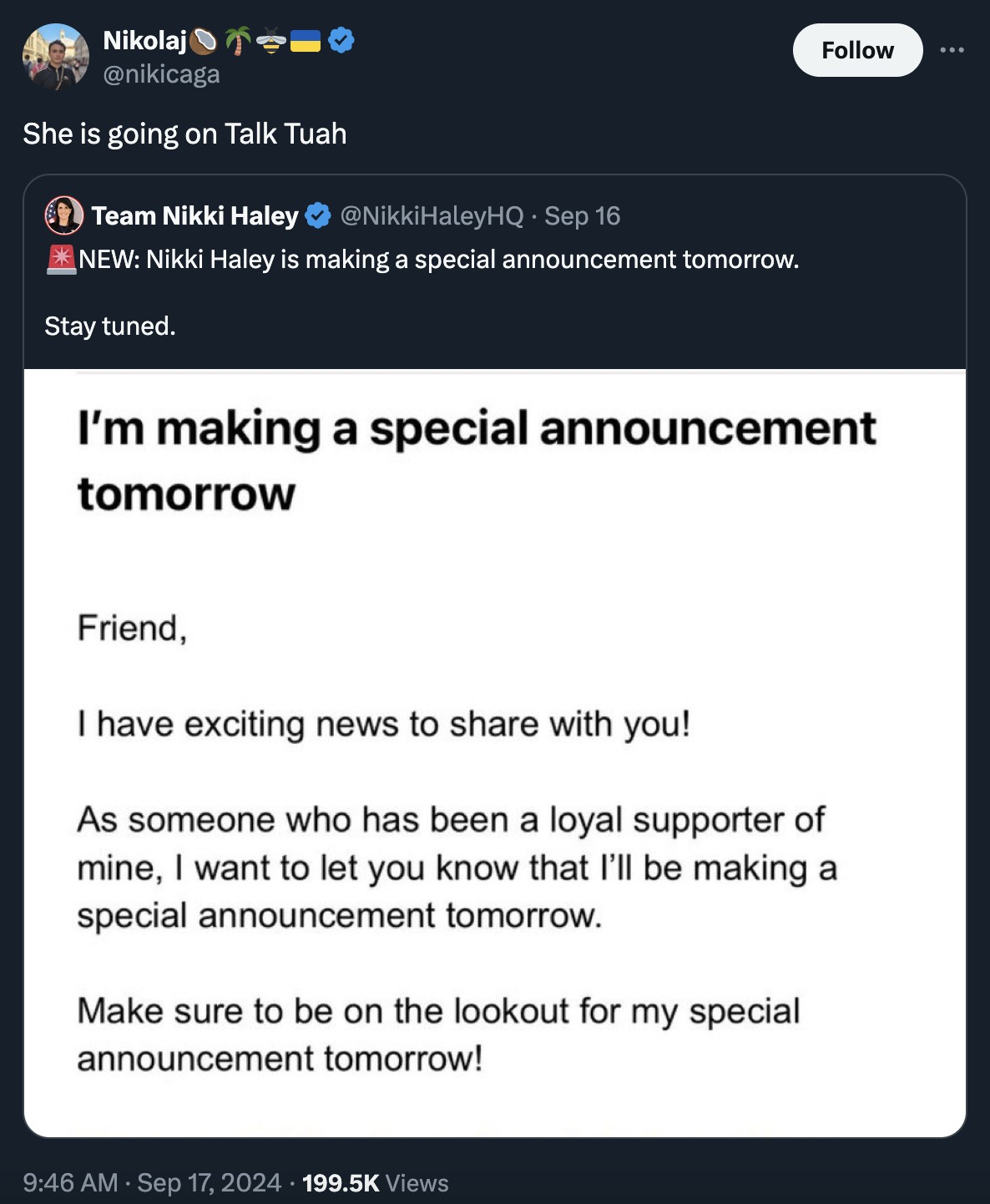The width and height of the screenshot is (990, 1204).
Task: Click the quoted text 'Stay tuned.'
Action: (x=110, y=326)
